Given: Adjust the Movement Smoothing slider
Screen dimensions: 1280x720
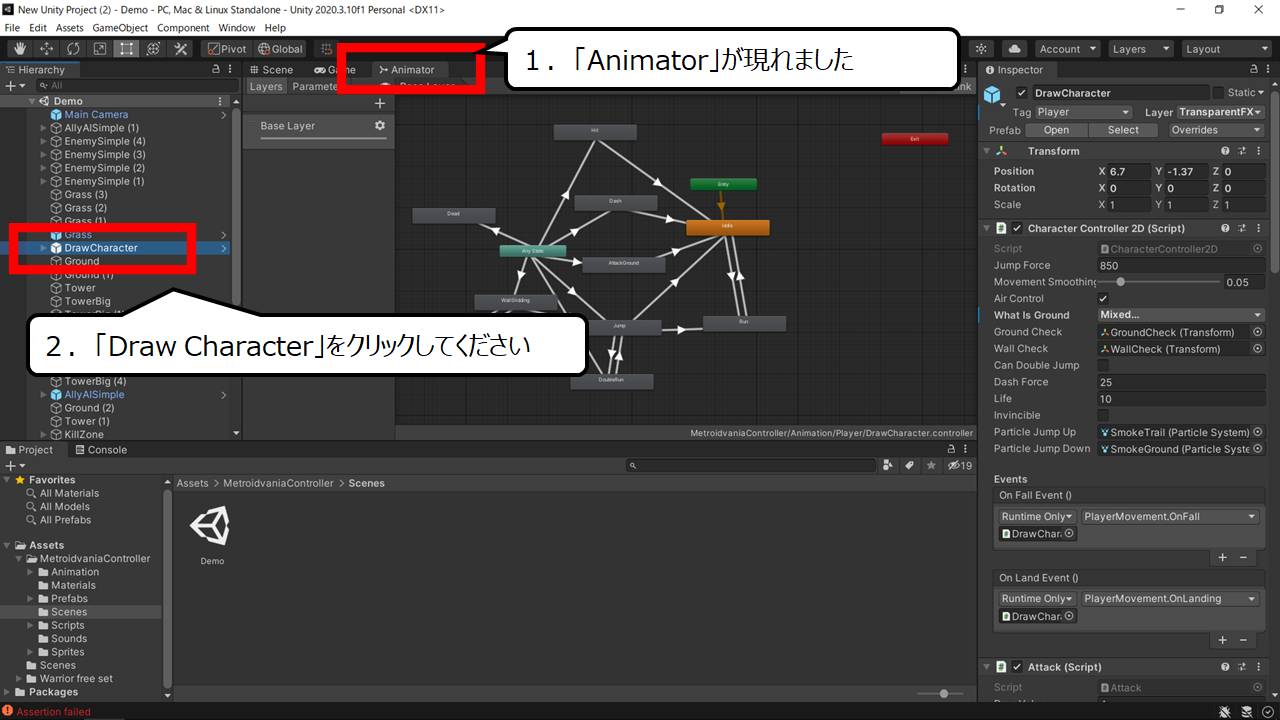Looking at the screenshot, I should pyautogui.click(x=1159, y=282).
